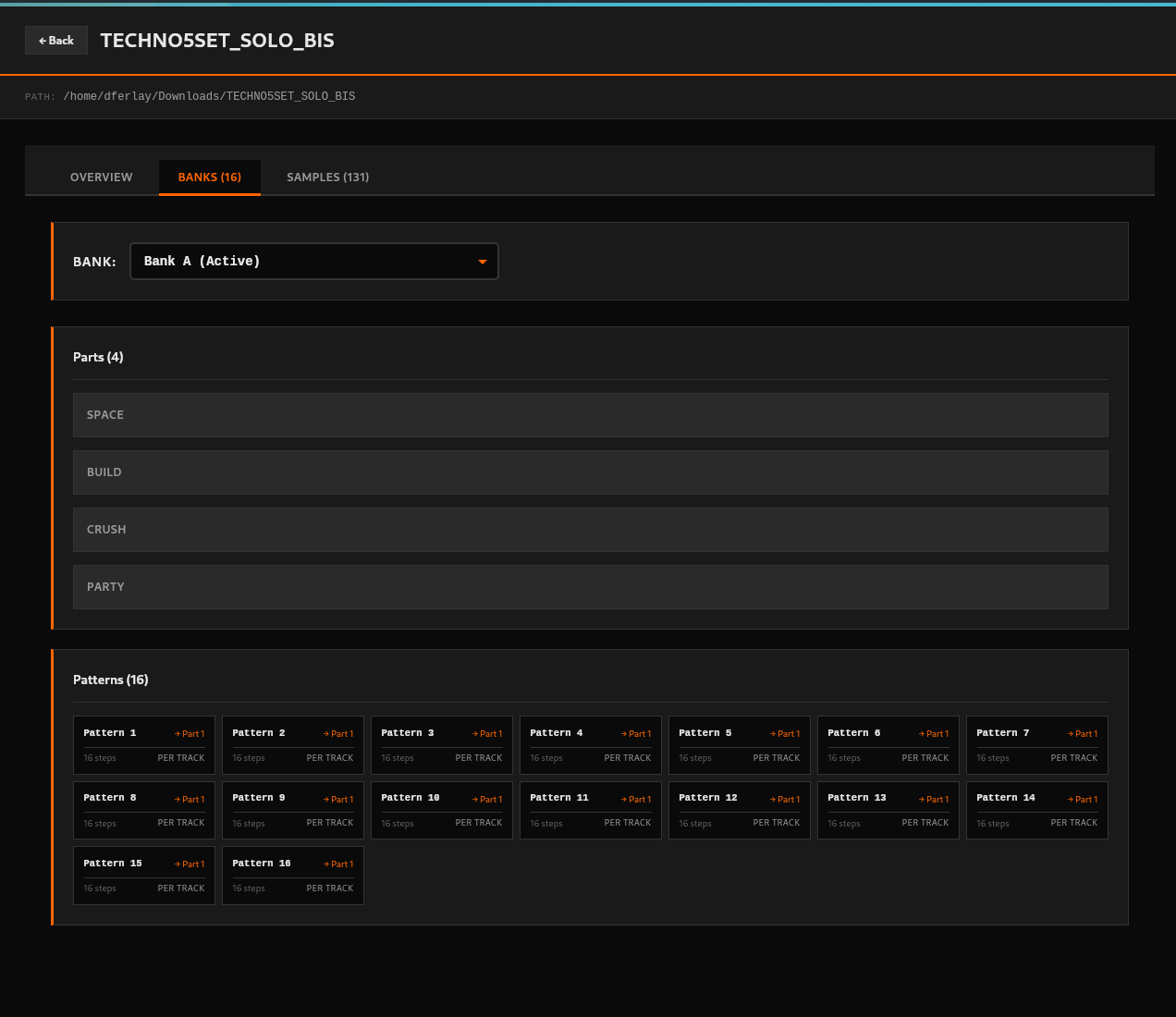Viewport: 1176px width, 1017px height.
Task: Click the orange dropdown arrow in Bank selector
Action: [482, 262]
